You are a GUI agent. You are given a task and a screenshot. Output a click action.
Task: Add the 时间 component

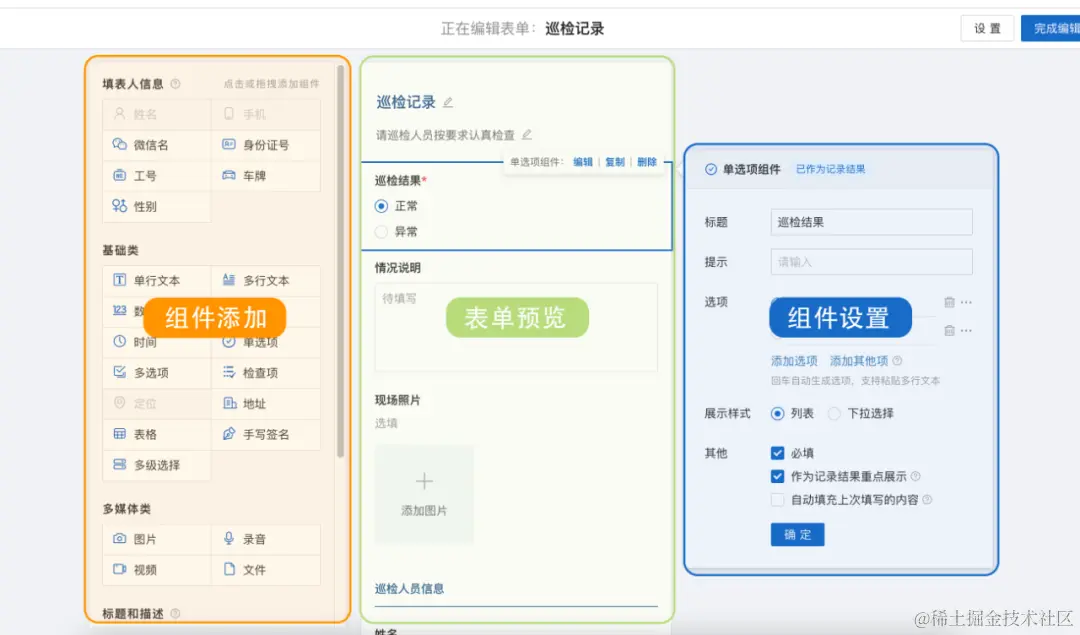(x=156, y=342)
